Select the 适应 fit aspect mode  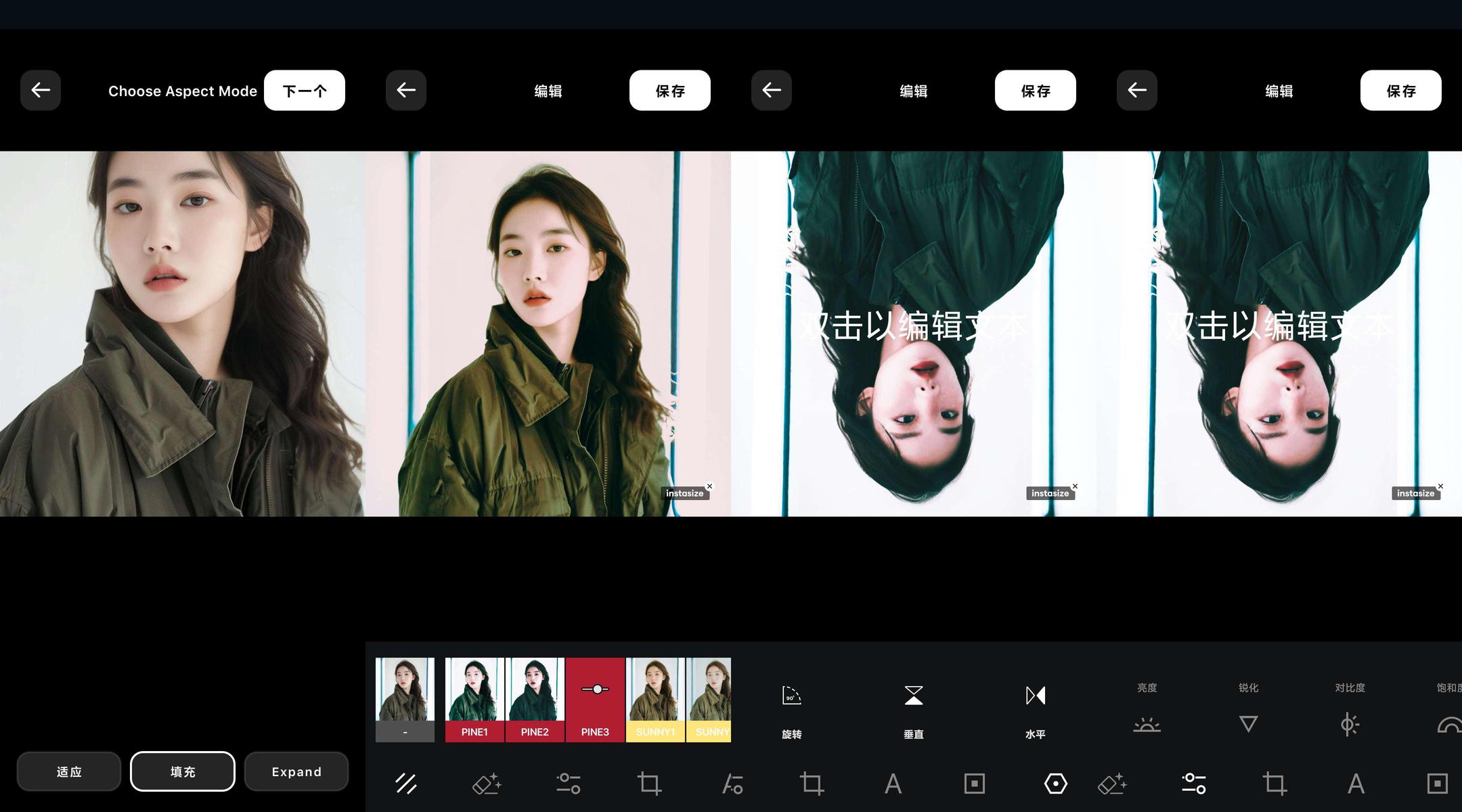coord(69,771)
